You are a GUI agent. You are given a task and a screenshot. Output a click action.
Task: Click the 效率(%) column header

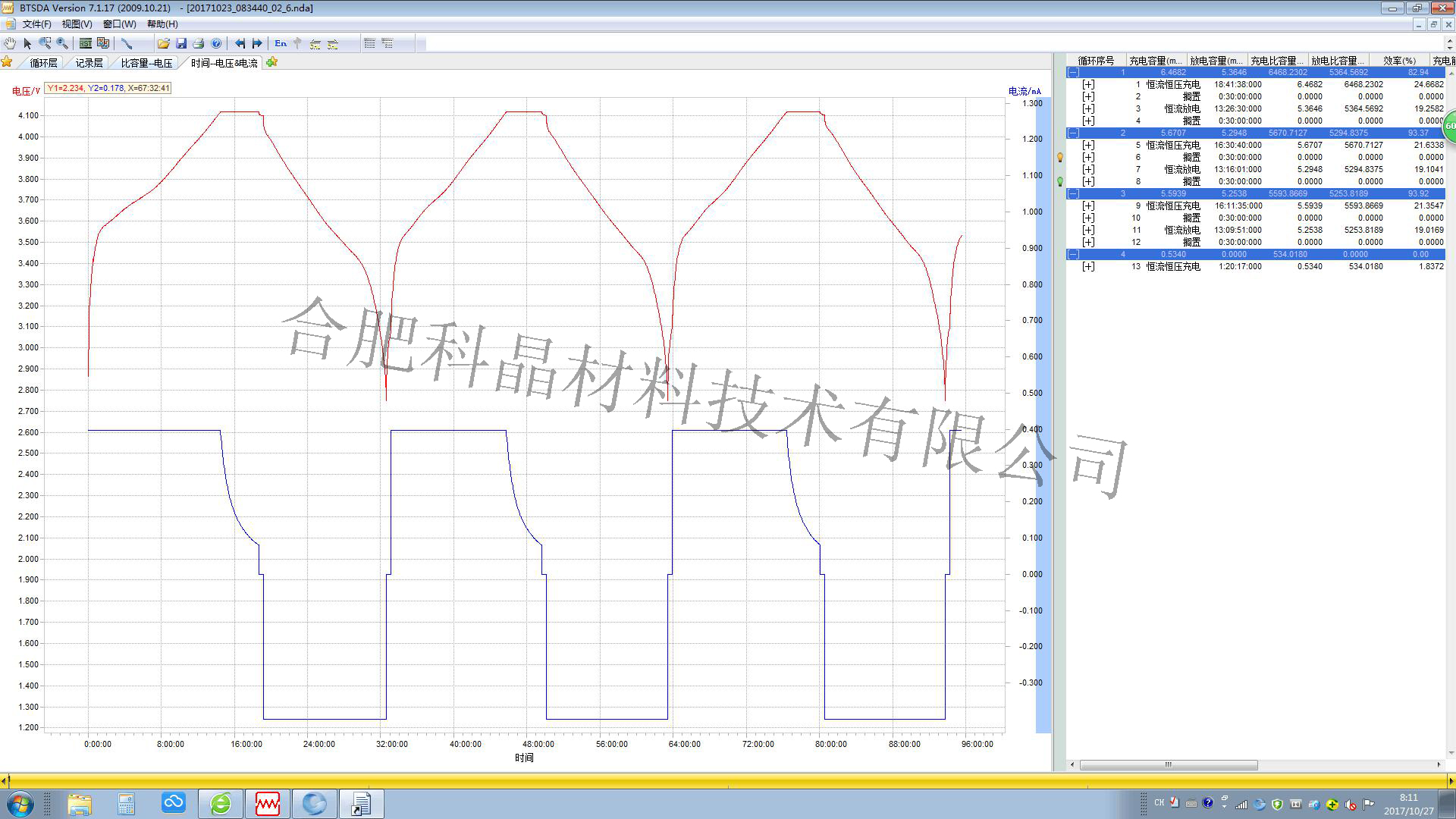click(1398, 61)
